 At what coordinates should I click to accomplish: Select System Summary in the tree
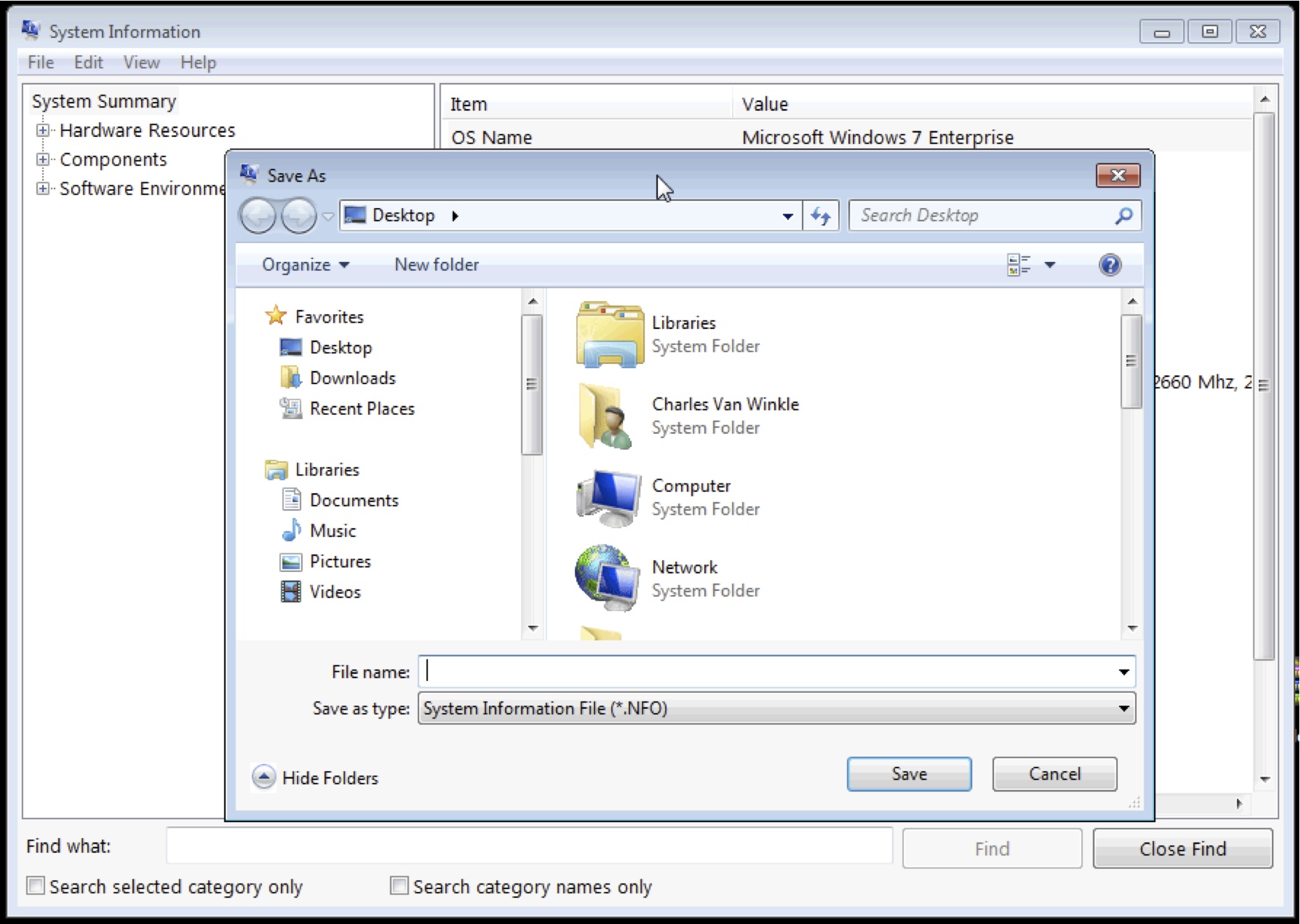point(104,101)
